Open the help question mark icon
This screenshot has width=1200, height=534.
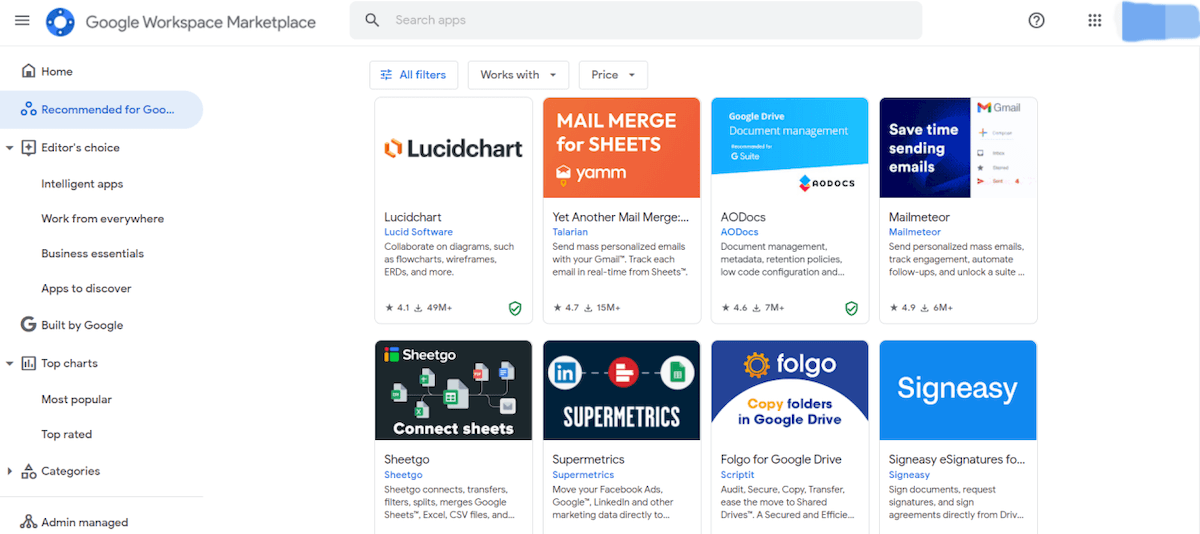(1037, 20)
